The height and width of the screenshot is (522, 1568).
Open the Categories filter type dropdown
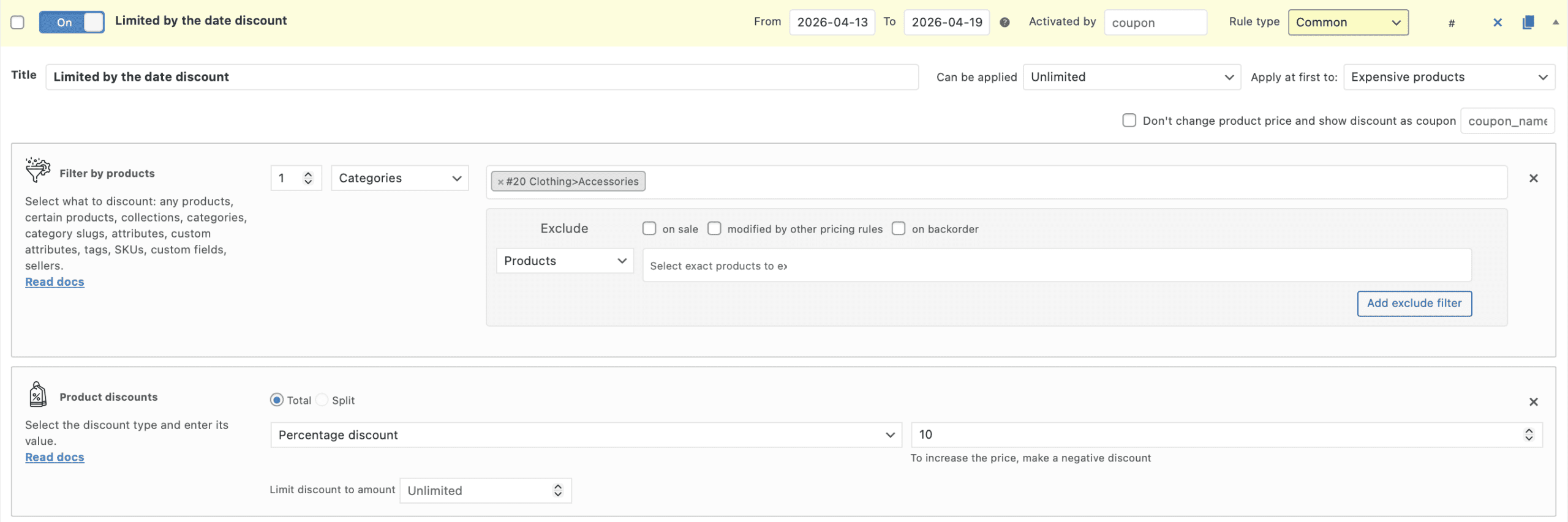[x=399, y=178]
